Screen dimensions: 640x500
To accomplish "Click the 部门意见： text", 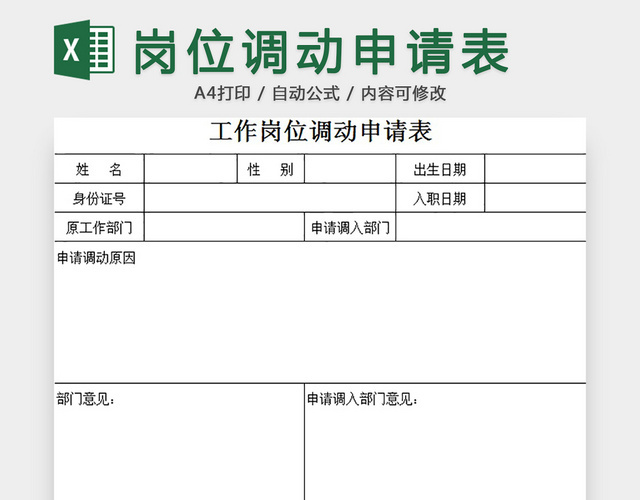I will 86,399.
